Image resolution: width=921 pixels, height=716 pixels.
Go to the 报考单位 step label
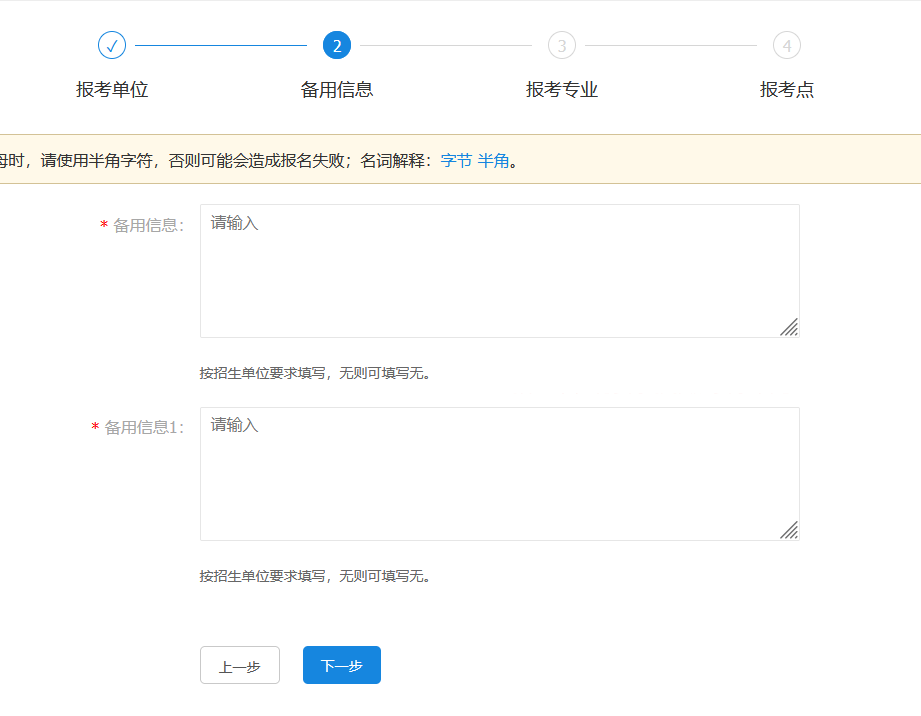tap(112, 90)
